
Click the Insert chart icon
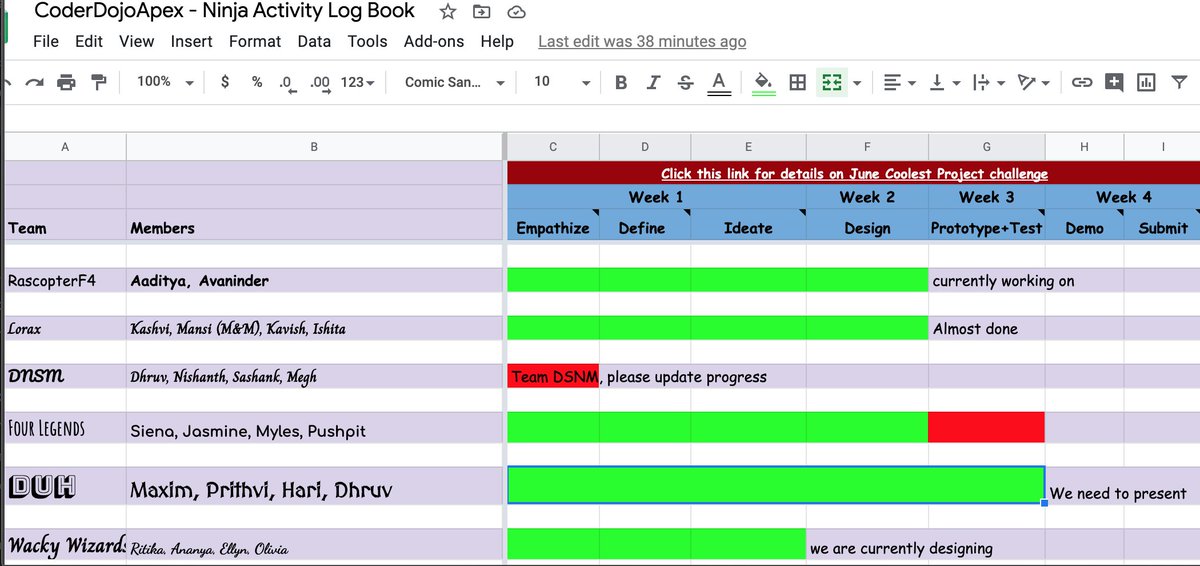[1146, 82]
